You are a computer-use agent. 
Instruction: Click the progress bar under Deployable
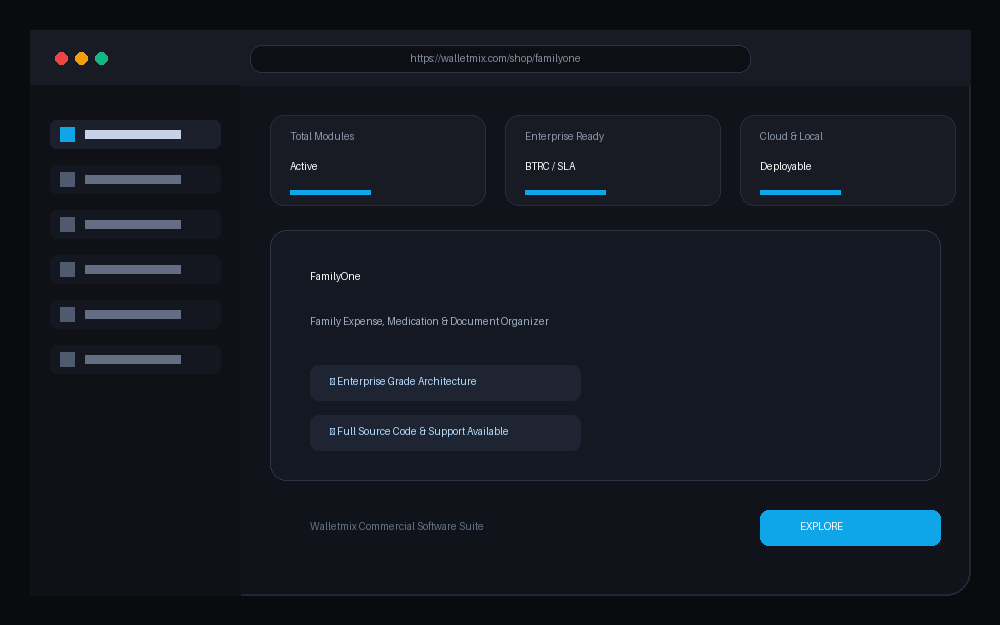[800, 193]
